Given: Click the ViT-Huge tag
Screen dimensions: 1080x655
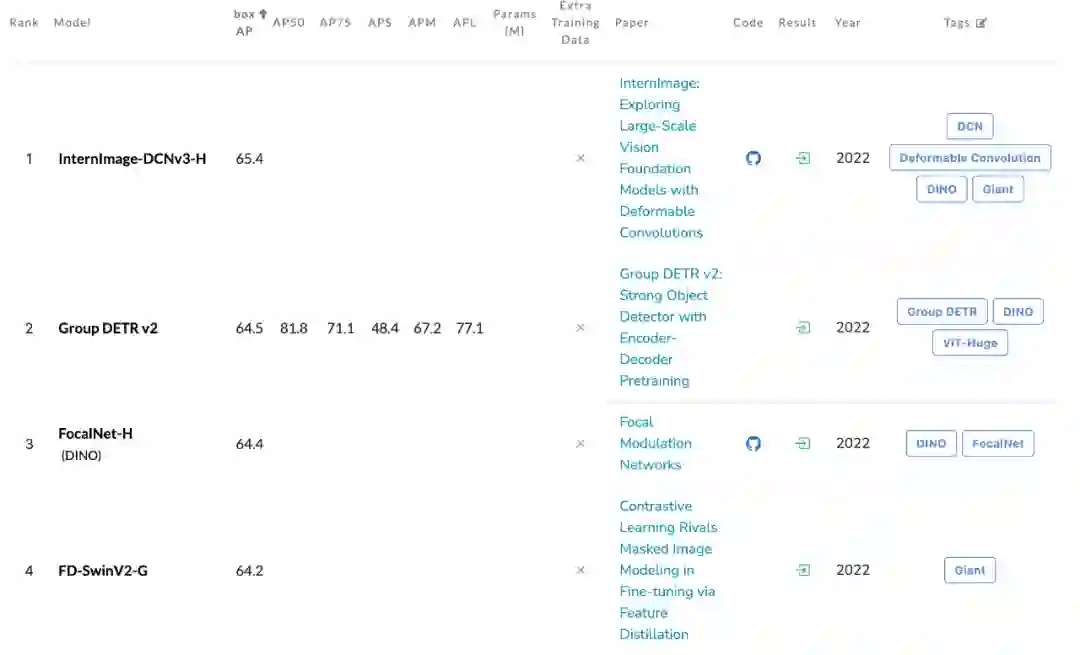Looking at the screenshot, I should pos(969,343).
